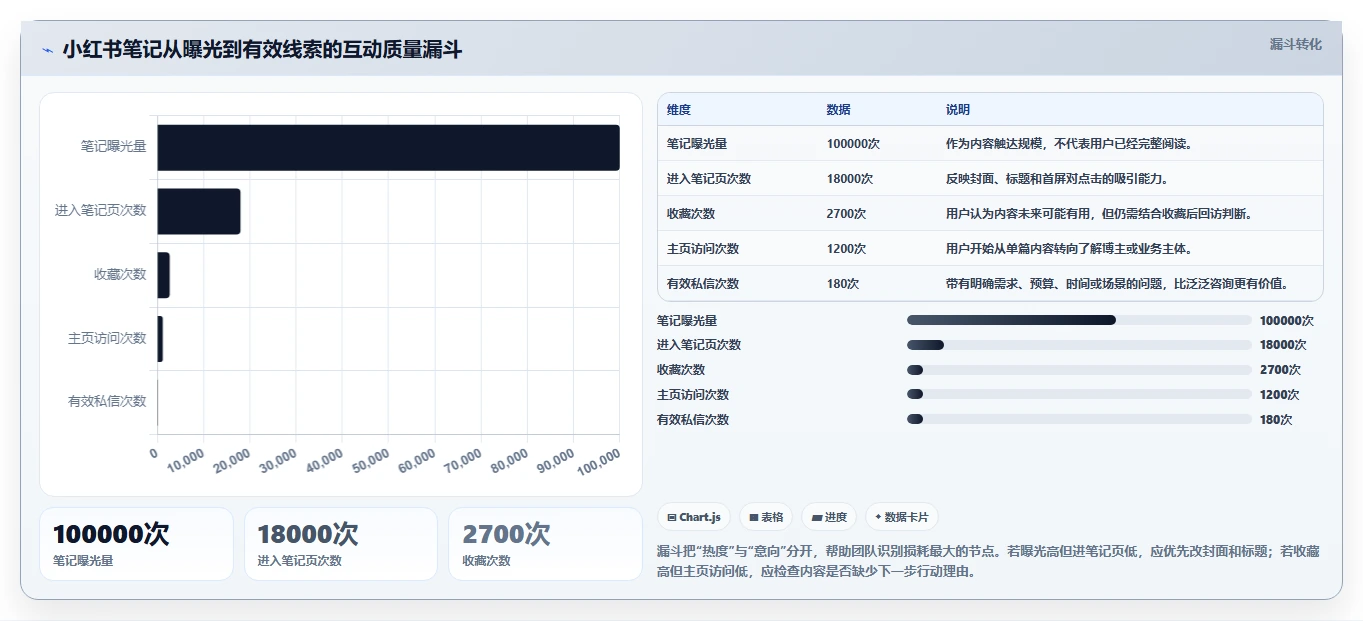The image size is (1363, 621).
Task: Click the 说明 table column header
Action: 958,110
